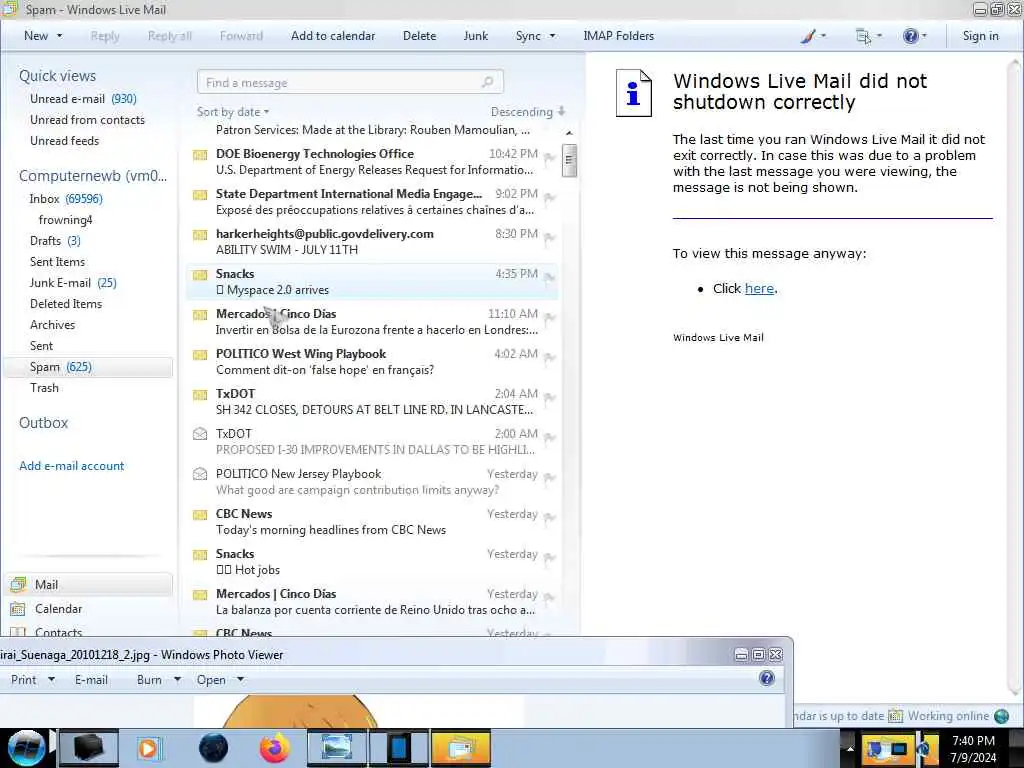Click message list scroll-up arrow
Image resolution: width=1024 pixels, height=768 pixels.
[x=569, y=133]
